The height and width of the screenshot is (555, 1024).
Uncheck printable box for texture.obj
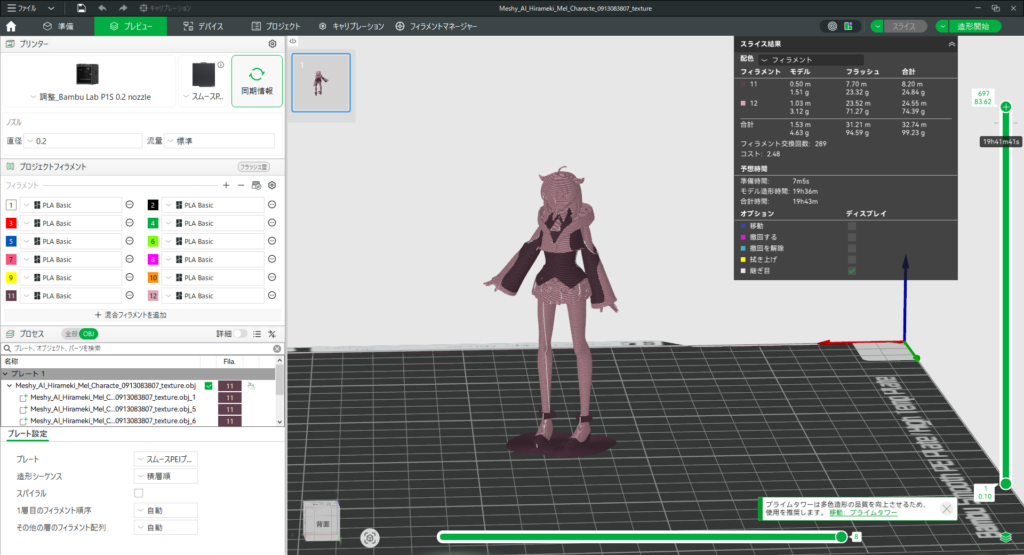pos(208,385)
